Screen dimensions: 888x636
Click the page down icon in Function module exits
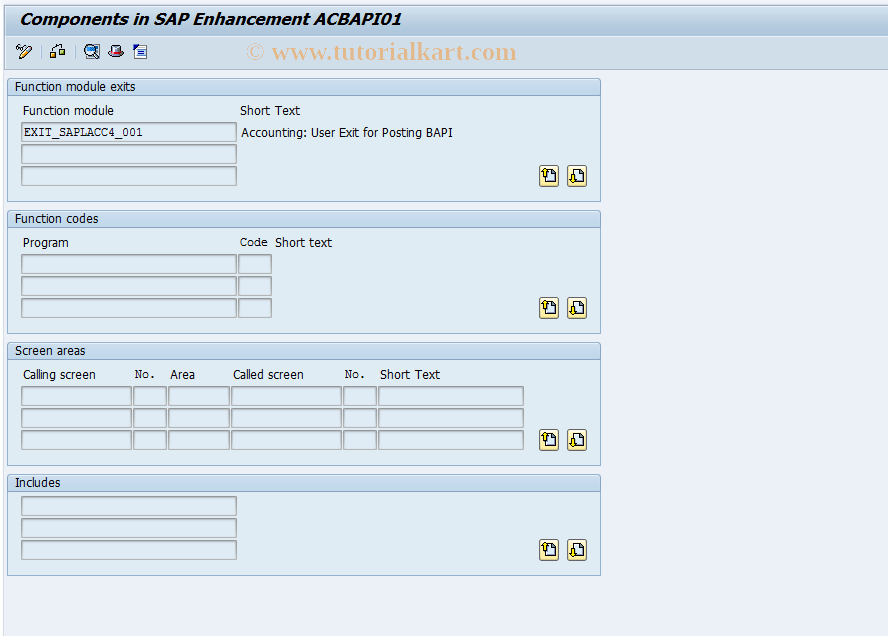tap(576, 175)
